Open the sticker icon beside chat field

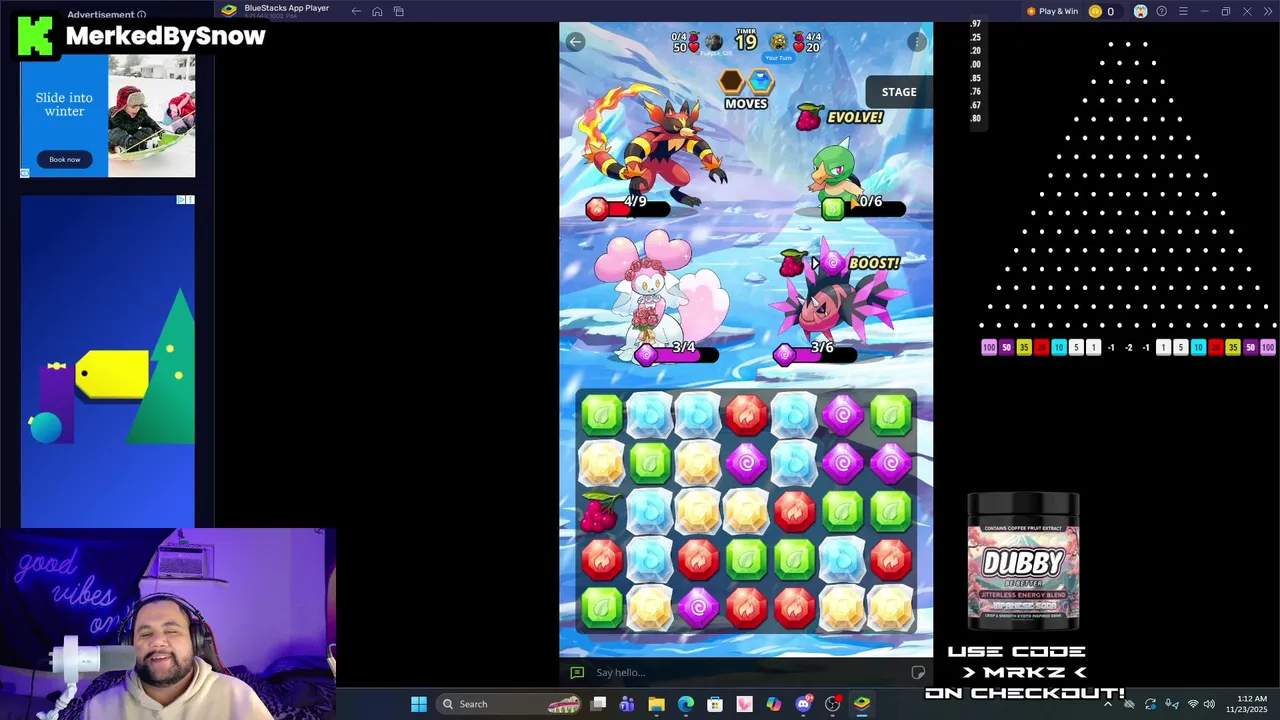click(918, 672)
